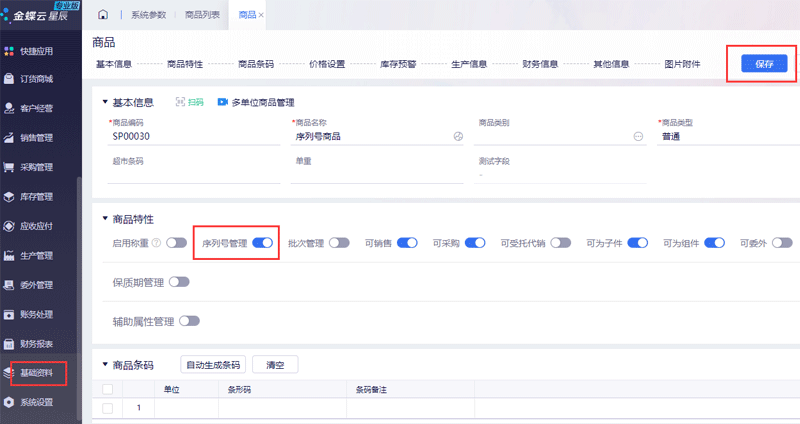This screenshot has width=800, height=424.
Task: Check the barcode table header checkbox
Action: point(108,389)
